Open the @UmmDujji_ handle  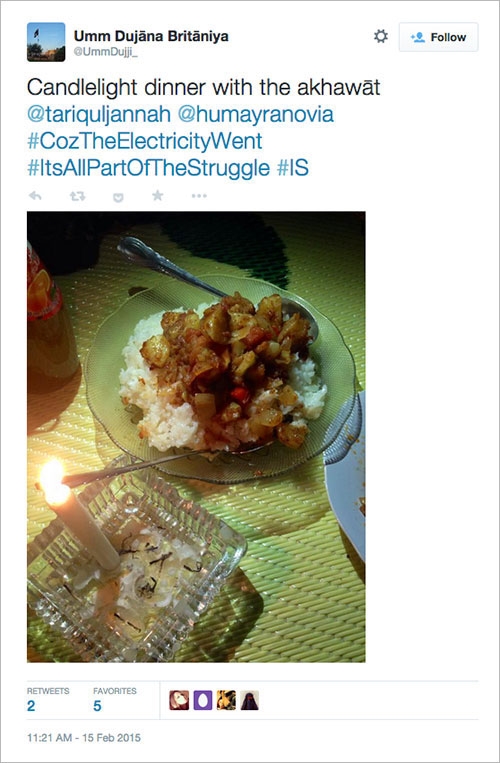[x=106, y=53]
